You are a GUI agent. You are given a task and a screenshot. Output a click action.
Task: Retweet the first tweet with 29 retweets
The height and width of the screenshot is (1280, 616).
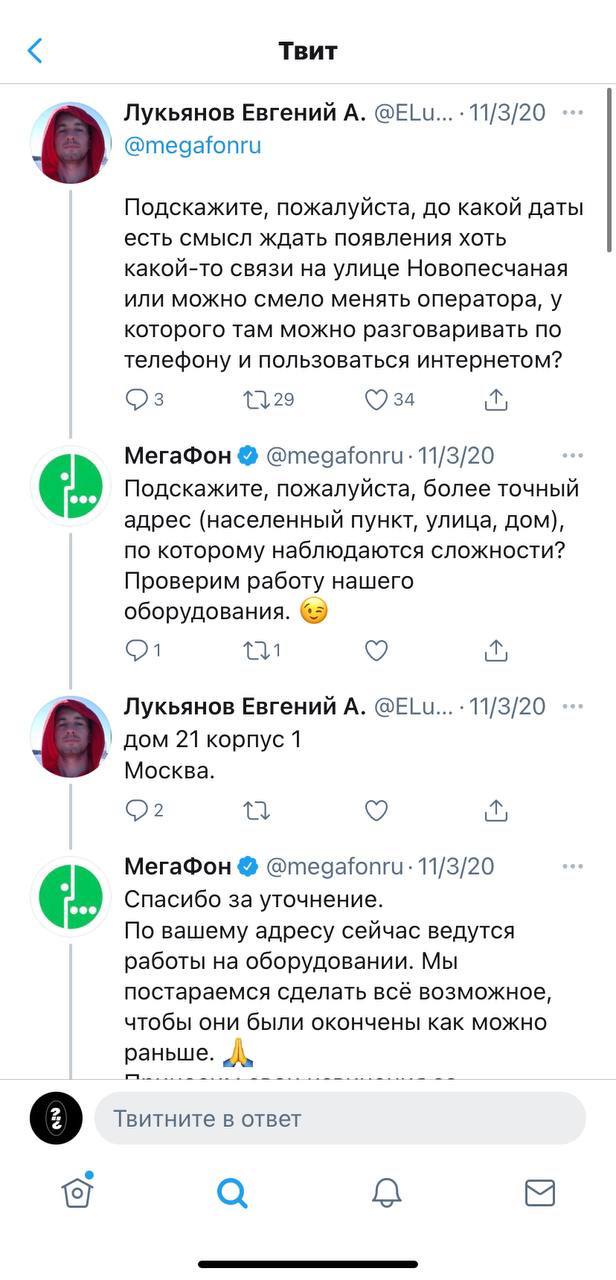[257, 400]
